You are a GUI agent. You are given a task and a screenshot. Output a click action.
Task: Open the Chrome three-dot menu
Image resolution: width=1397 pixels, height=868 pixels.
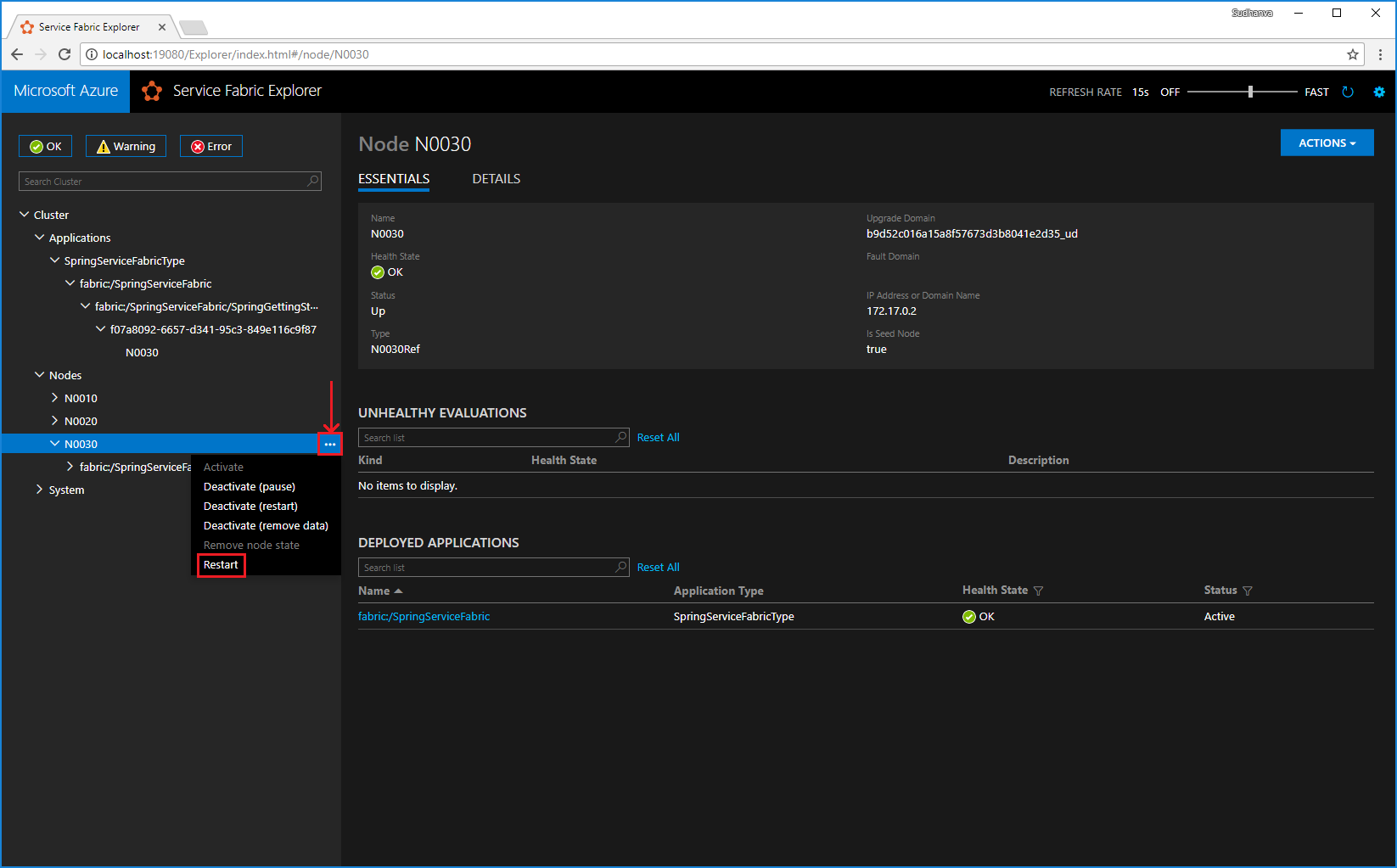pyautogui.click(x=1381, y=54)
